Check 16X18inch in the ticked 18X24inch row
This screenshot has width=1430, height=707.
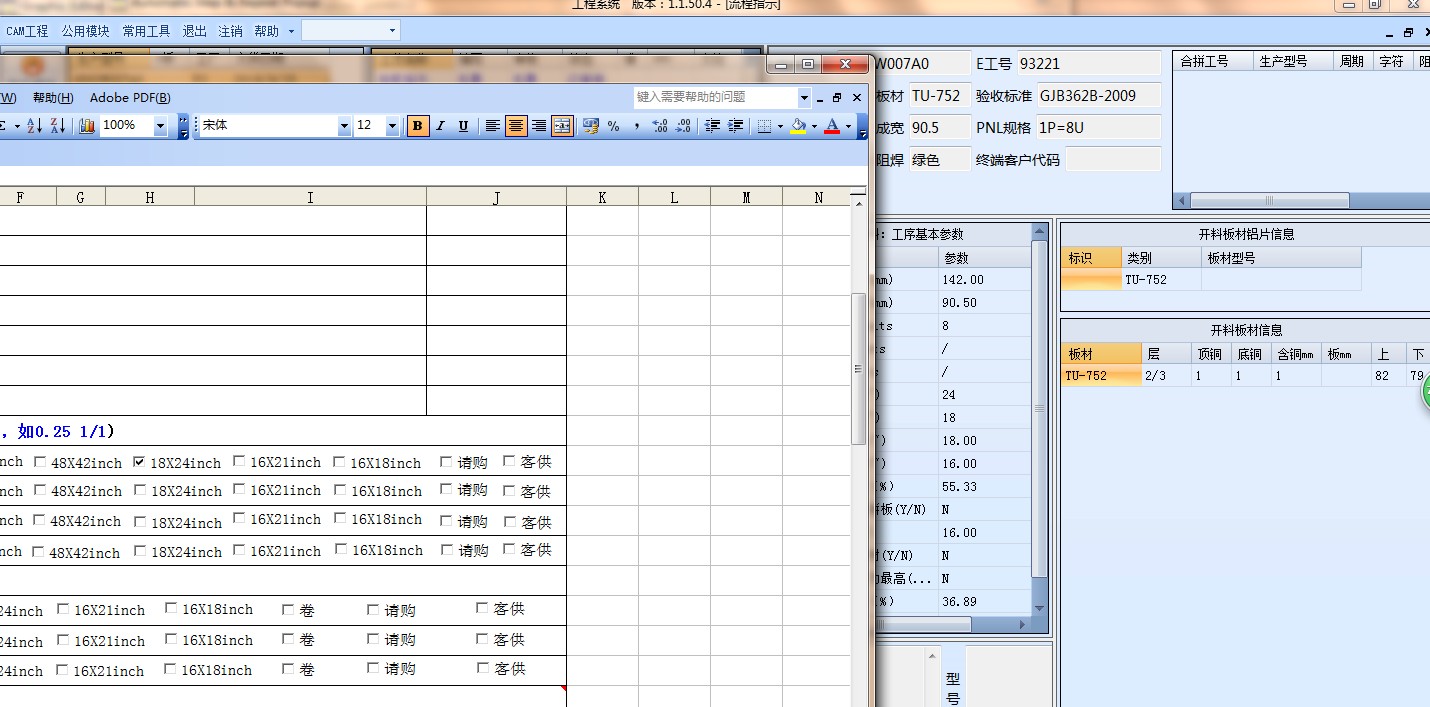[x=339, y=462]
